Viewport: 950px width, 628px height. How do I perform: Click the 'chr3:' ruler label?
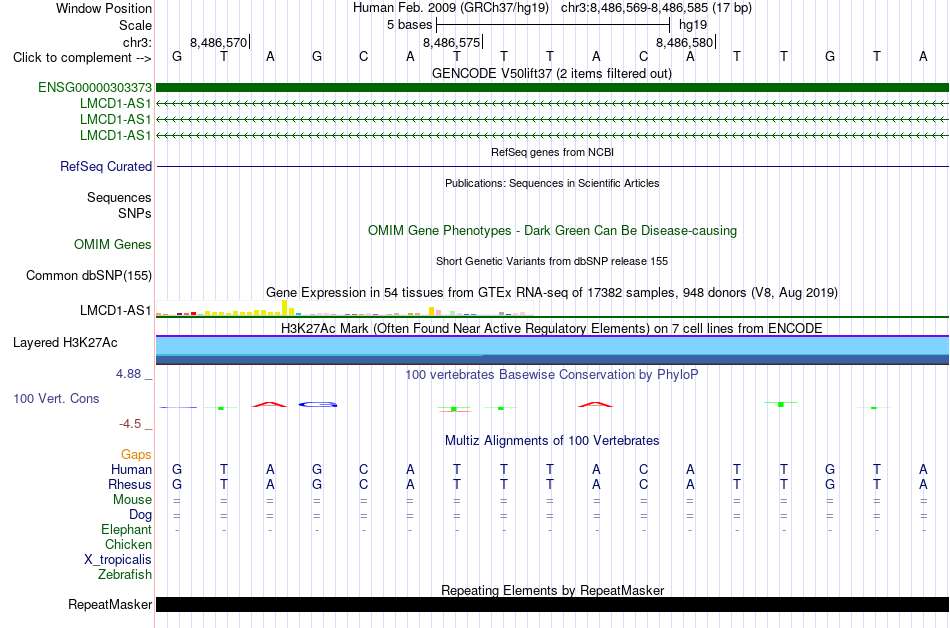tap(137, 42)
